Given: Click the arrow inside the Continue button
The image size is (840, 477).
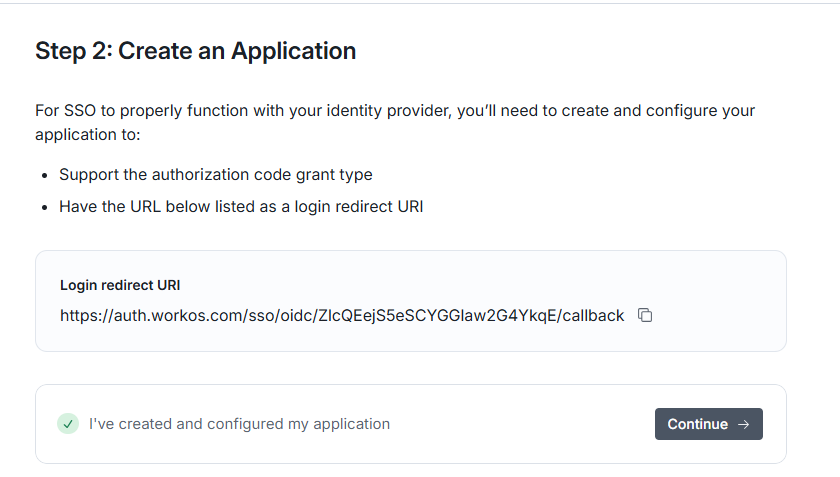Looking at the screenshot, I should click(x=743, y=424).
